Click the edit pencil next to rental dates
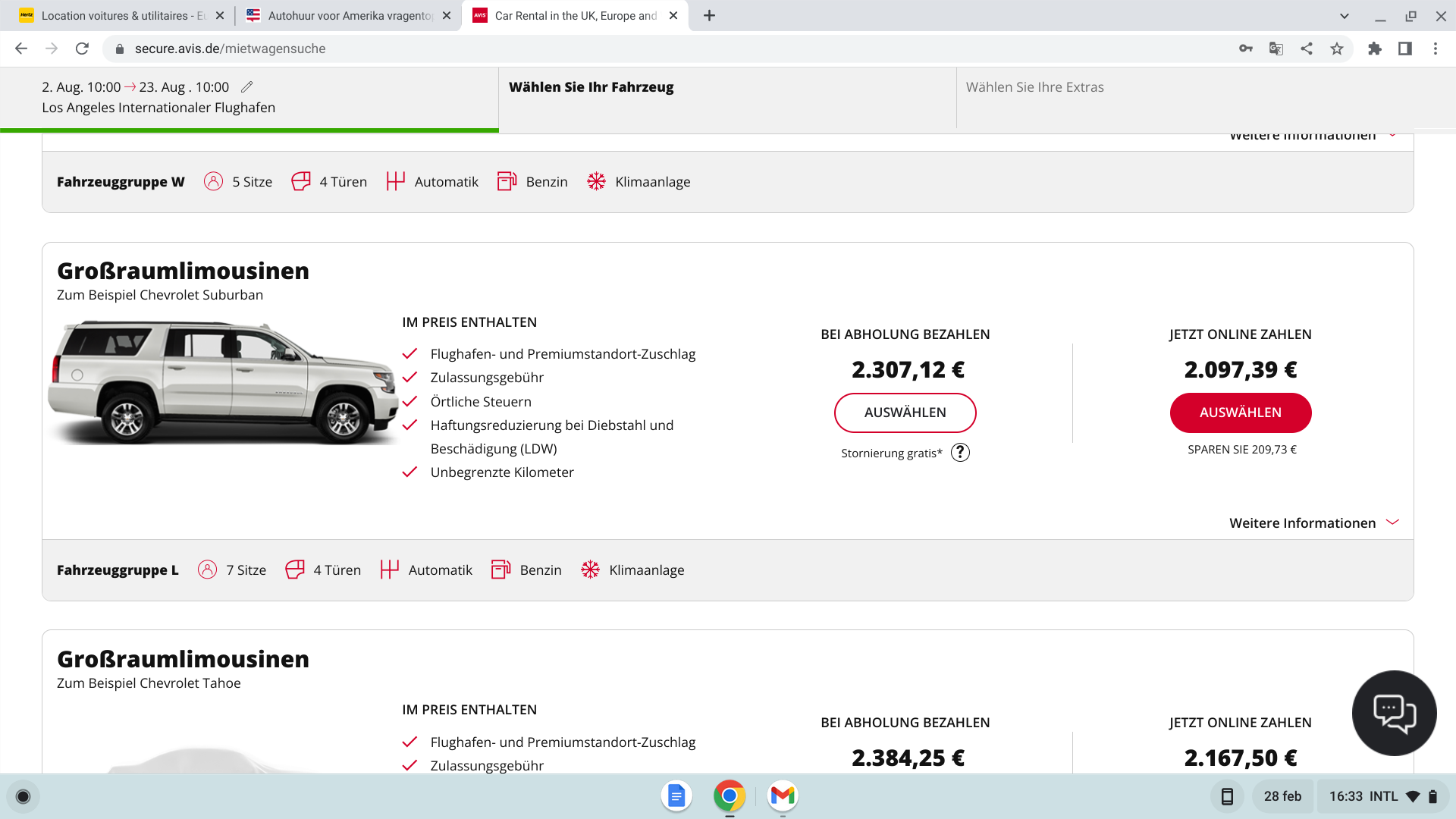 (246, 87)
